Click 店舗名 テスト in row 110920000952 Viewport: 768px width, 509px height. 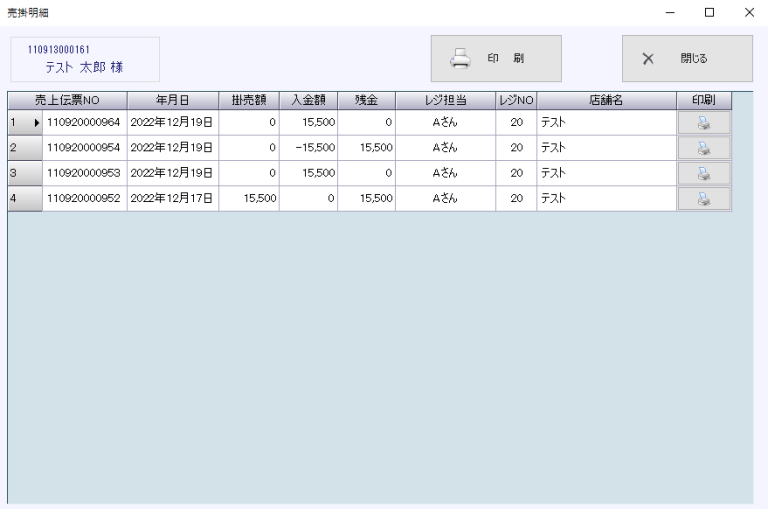coord(607,199)
